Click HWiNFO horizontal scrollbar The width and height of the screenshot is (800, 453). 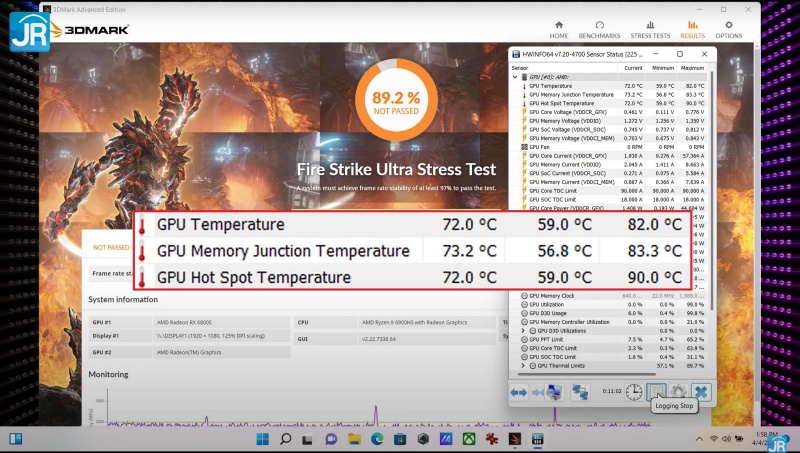[587, 374]
